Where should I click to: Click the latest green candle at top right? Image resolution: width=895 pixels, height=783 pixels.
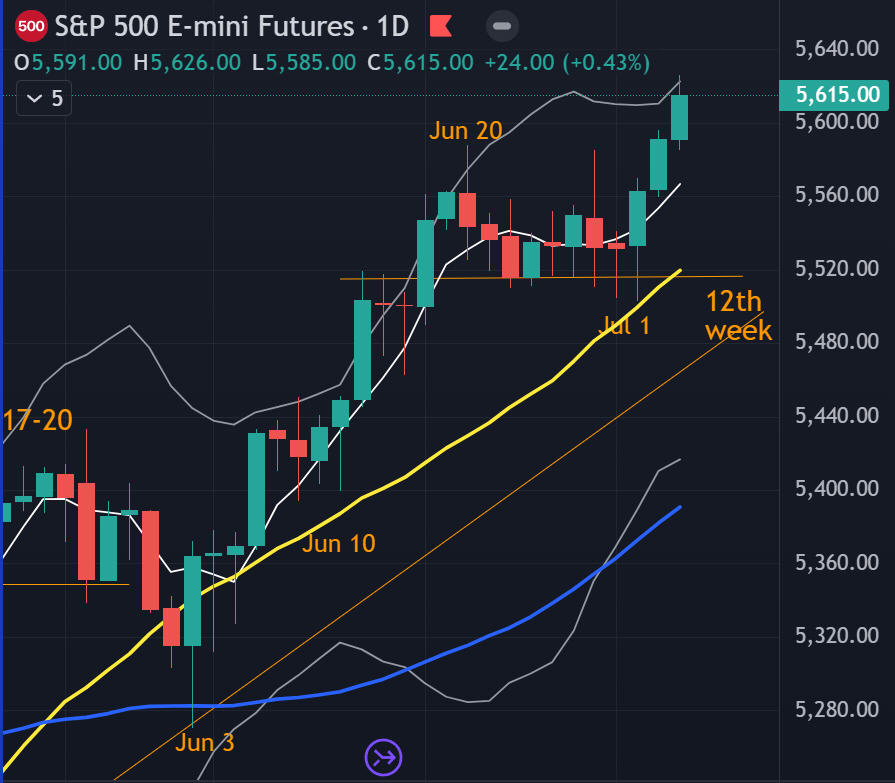click(679, 118)
